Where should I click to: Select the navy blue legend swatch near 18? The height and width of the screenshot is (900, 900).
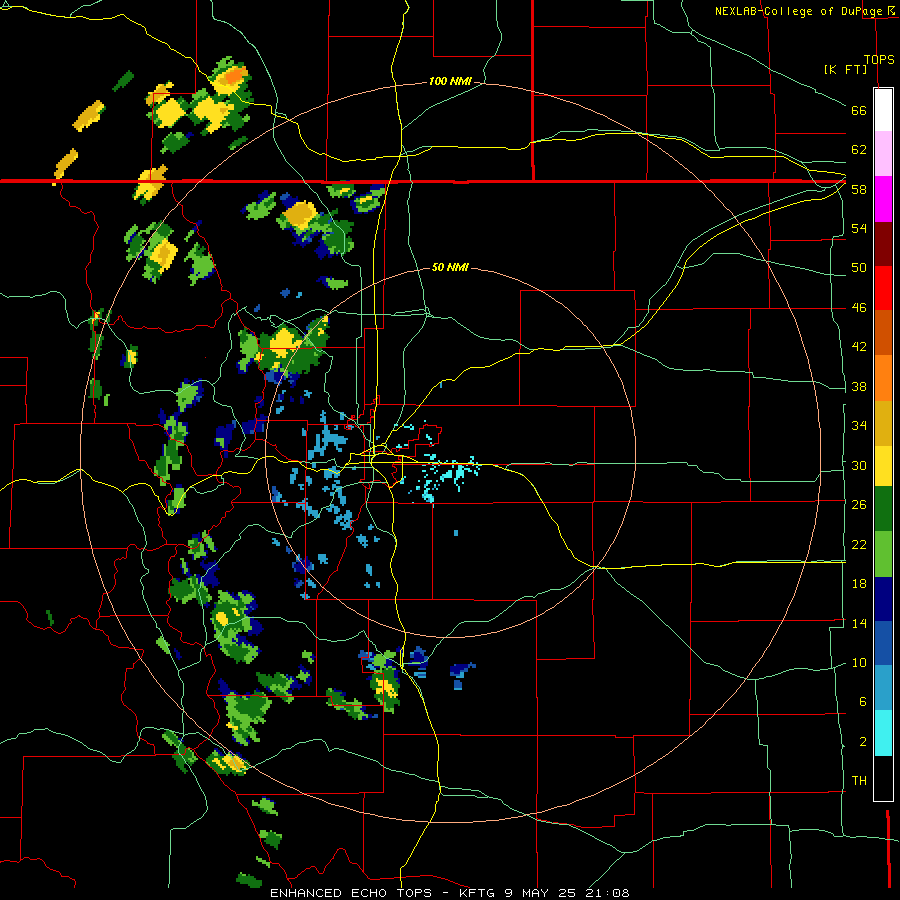(883, 599)
